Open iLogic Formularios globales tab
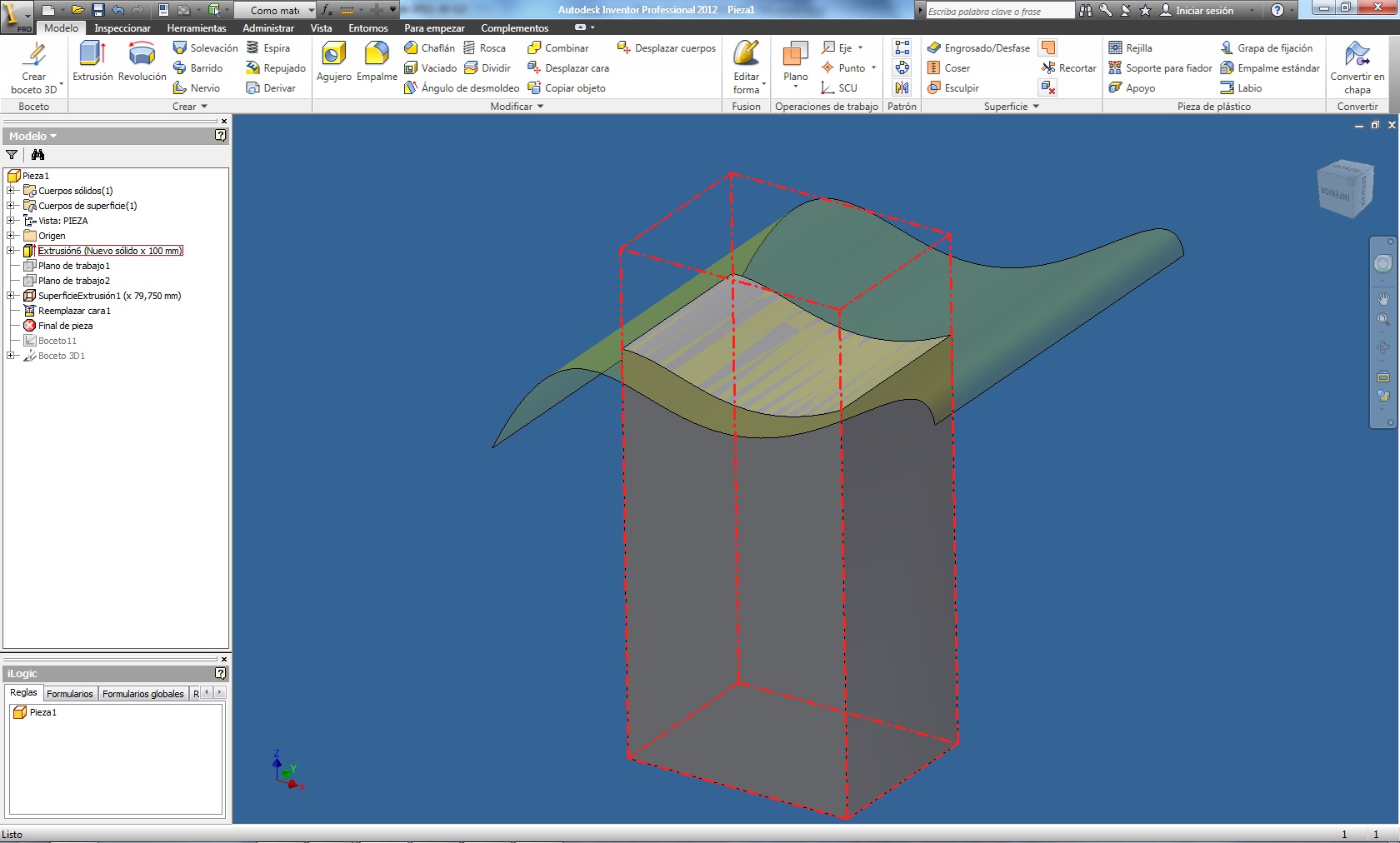The image size is (1400, 843). click(143, 694)
